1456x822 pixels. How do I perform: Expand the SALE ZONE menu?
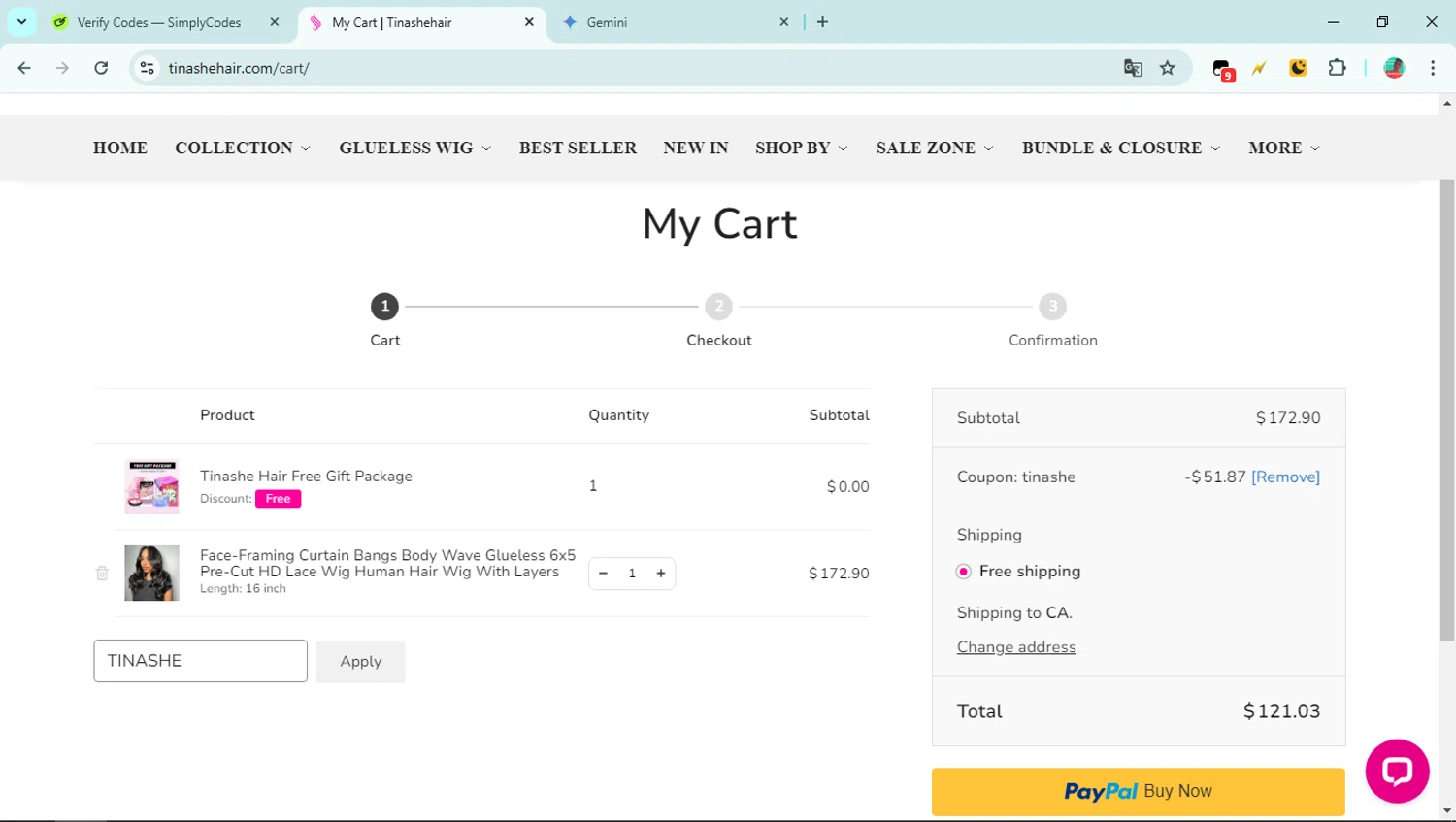935,148
